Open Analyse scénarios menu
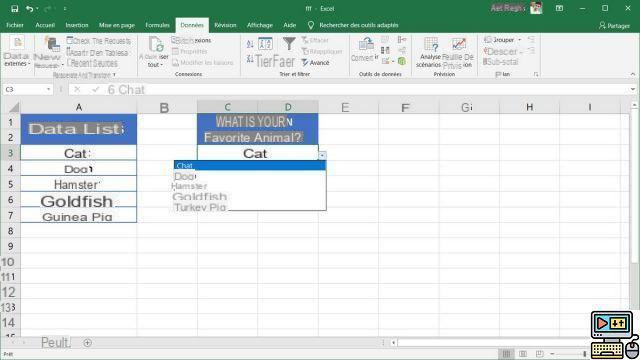The width and height of the screenshot is (640, 360). tap(429, 52)
